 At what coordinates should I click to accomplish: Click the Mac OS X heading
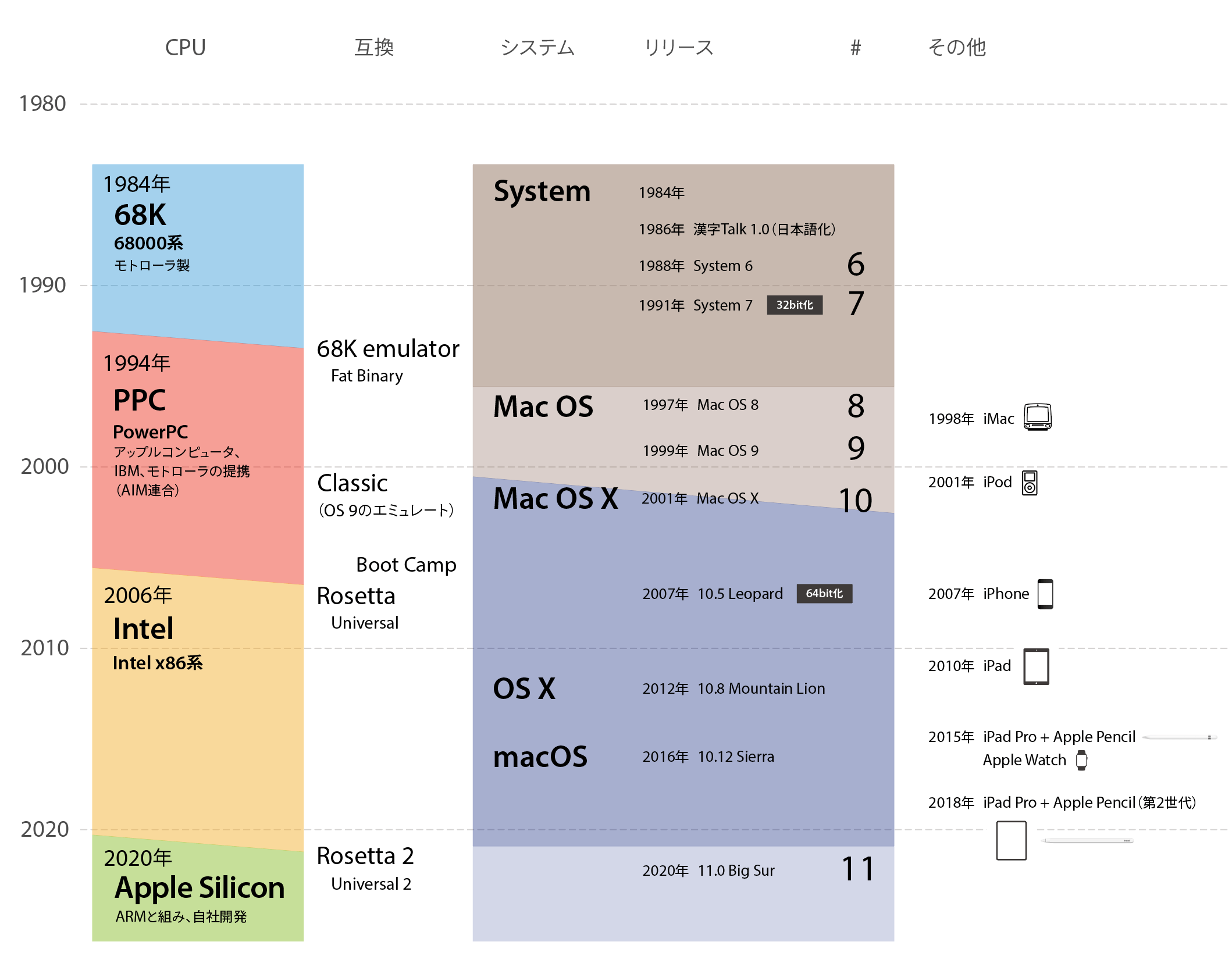click(x=556, y=498)
